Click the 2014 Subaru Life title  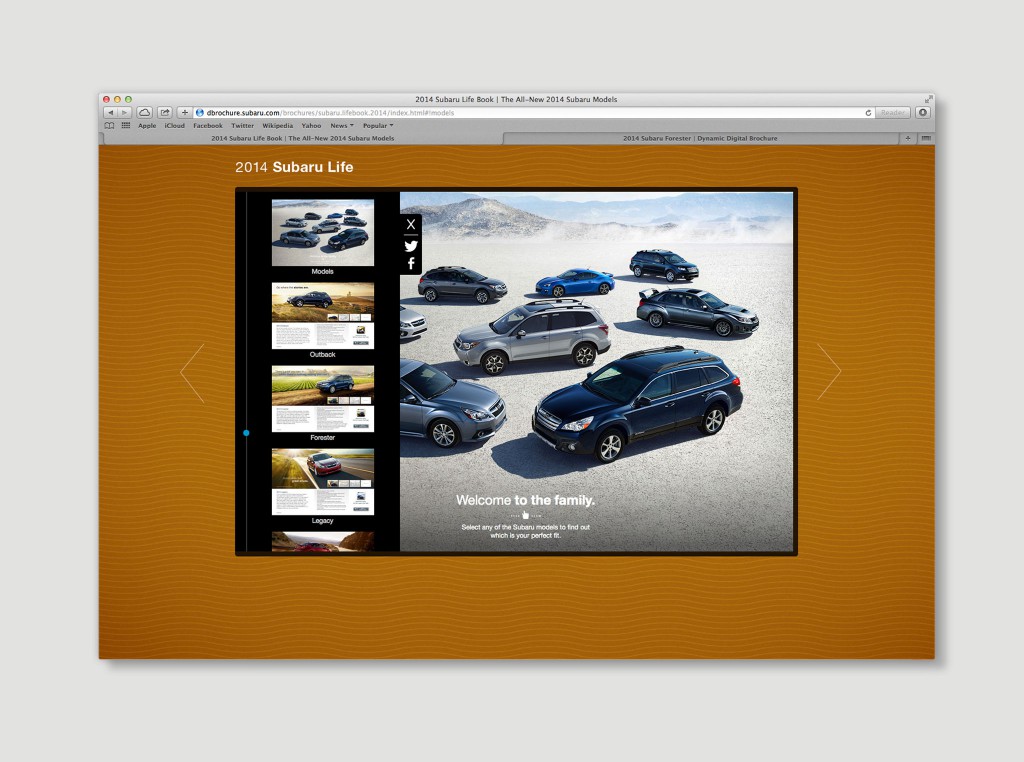point(294,167)
